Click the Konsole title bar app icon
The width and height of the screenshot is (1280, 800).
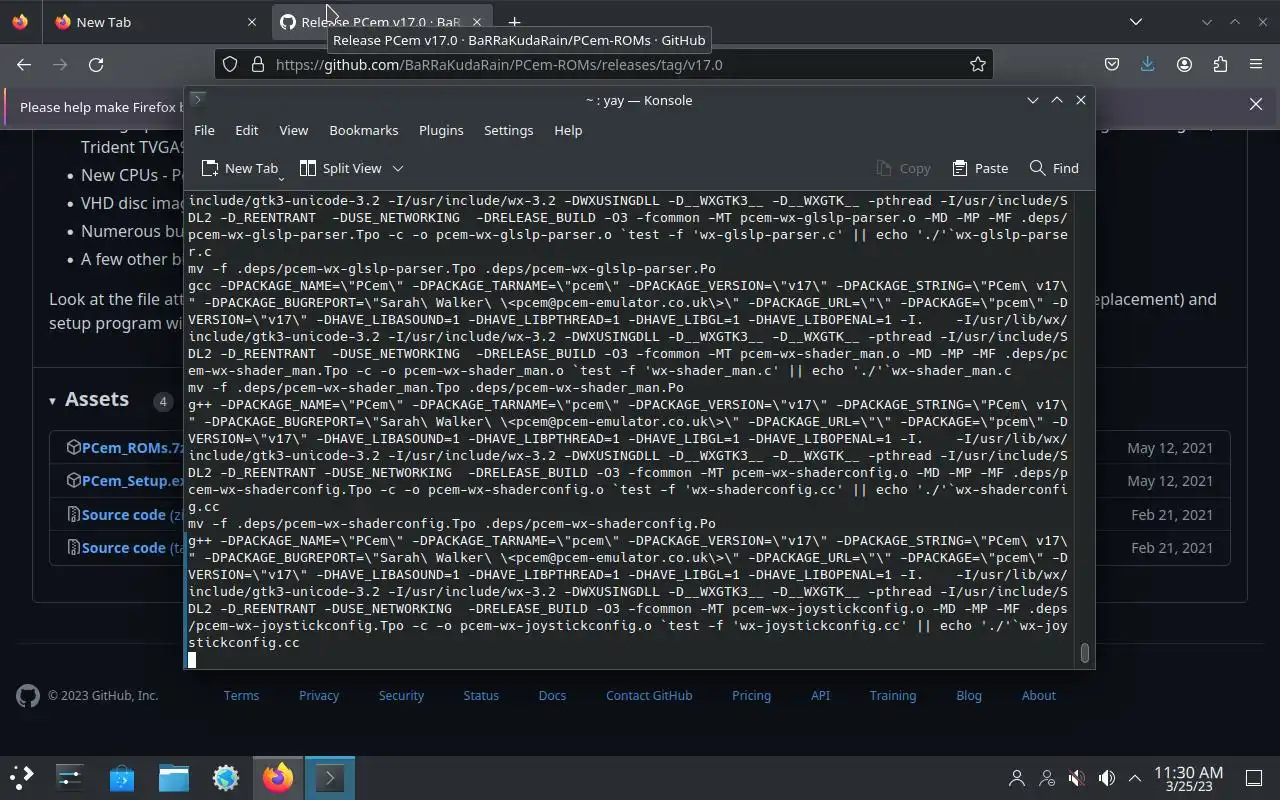tap(198, 99)
